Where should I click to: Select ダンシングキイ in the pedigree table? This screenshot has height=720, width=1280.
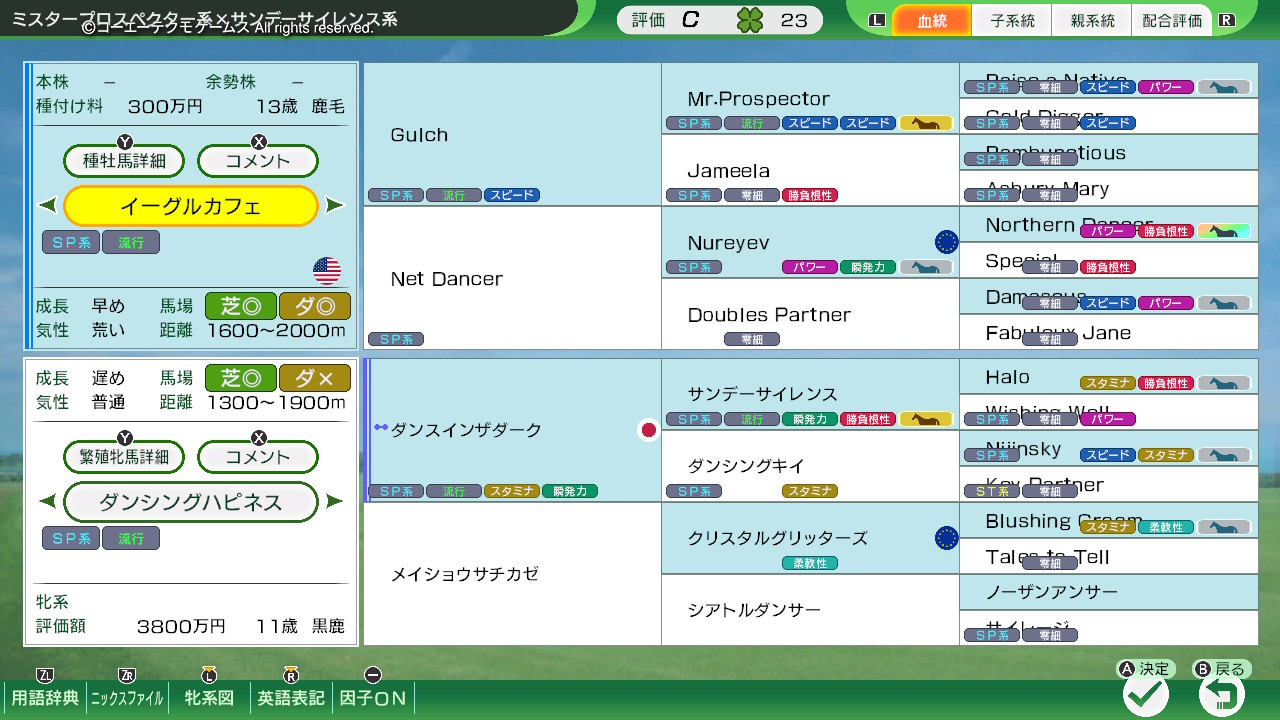(810, 466)
